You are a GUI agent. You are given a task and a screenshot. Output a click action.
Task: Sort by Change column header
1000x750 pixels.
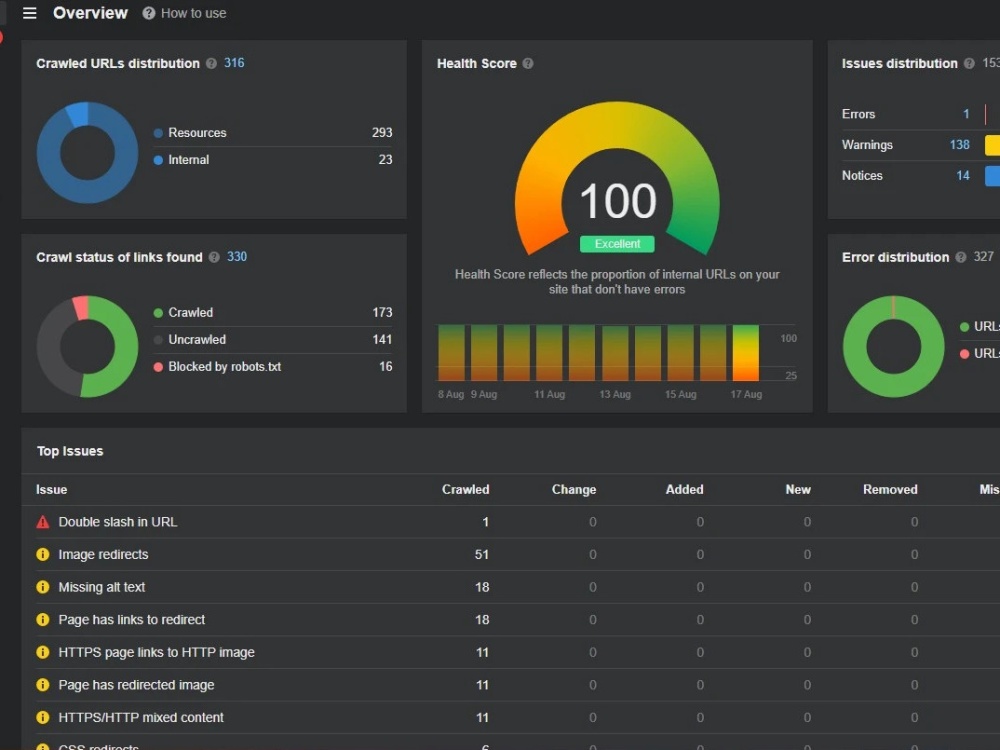(x=574, y=490)
